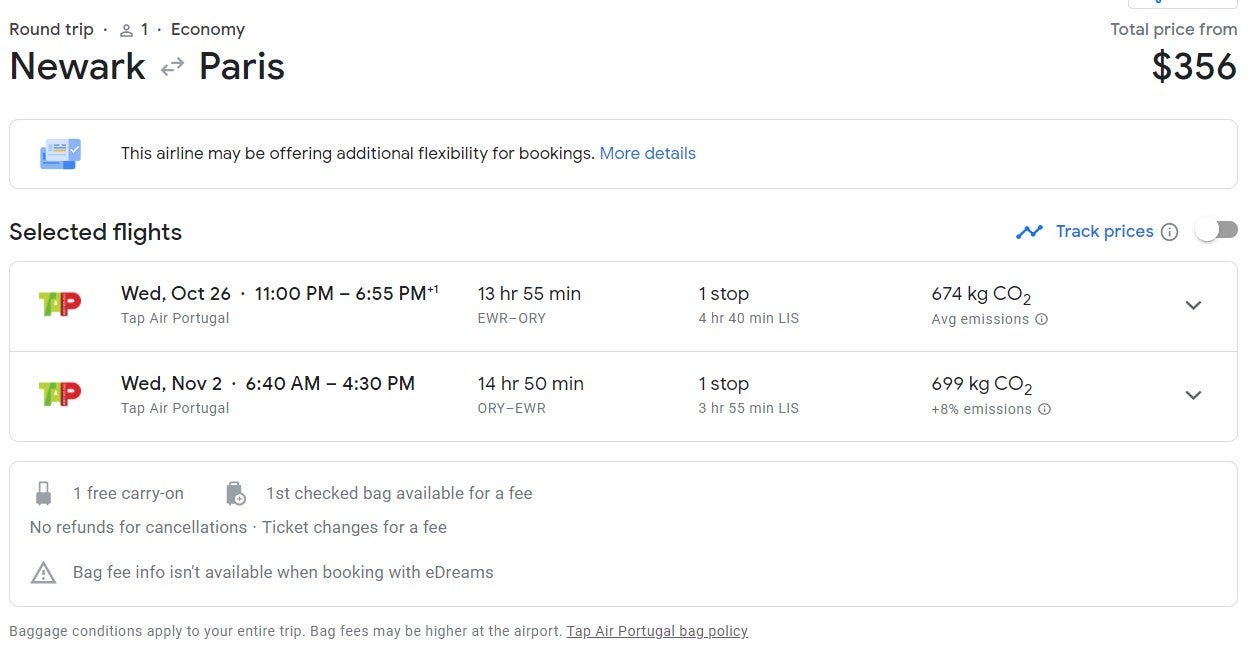The height and width of the screenshot is (652, 1258).
Task: Click info icon next to +8% emissions
Action: [1044, 409]
